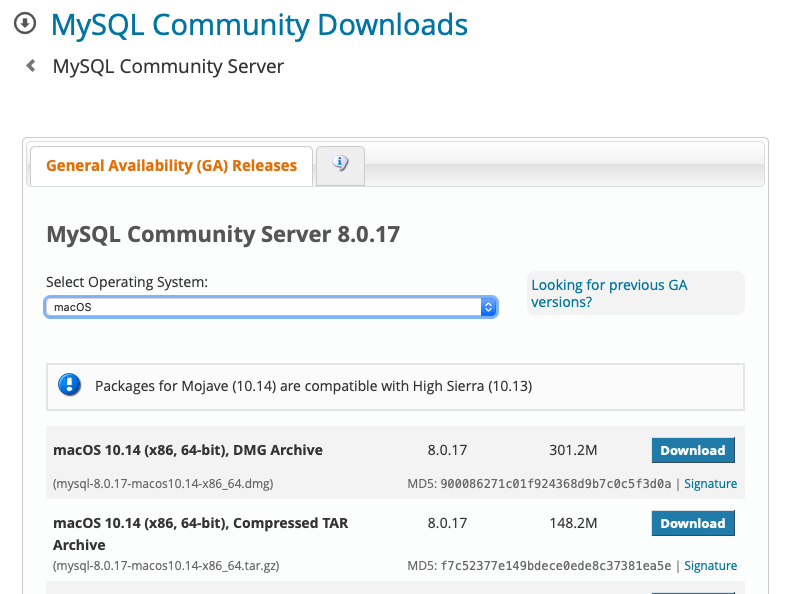Click macOS 10.14 DMG Archive title text
Screen dimensions: 785x594
188,450
